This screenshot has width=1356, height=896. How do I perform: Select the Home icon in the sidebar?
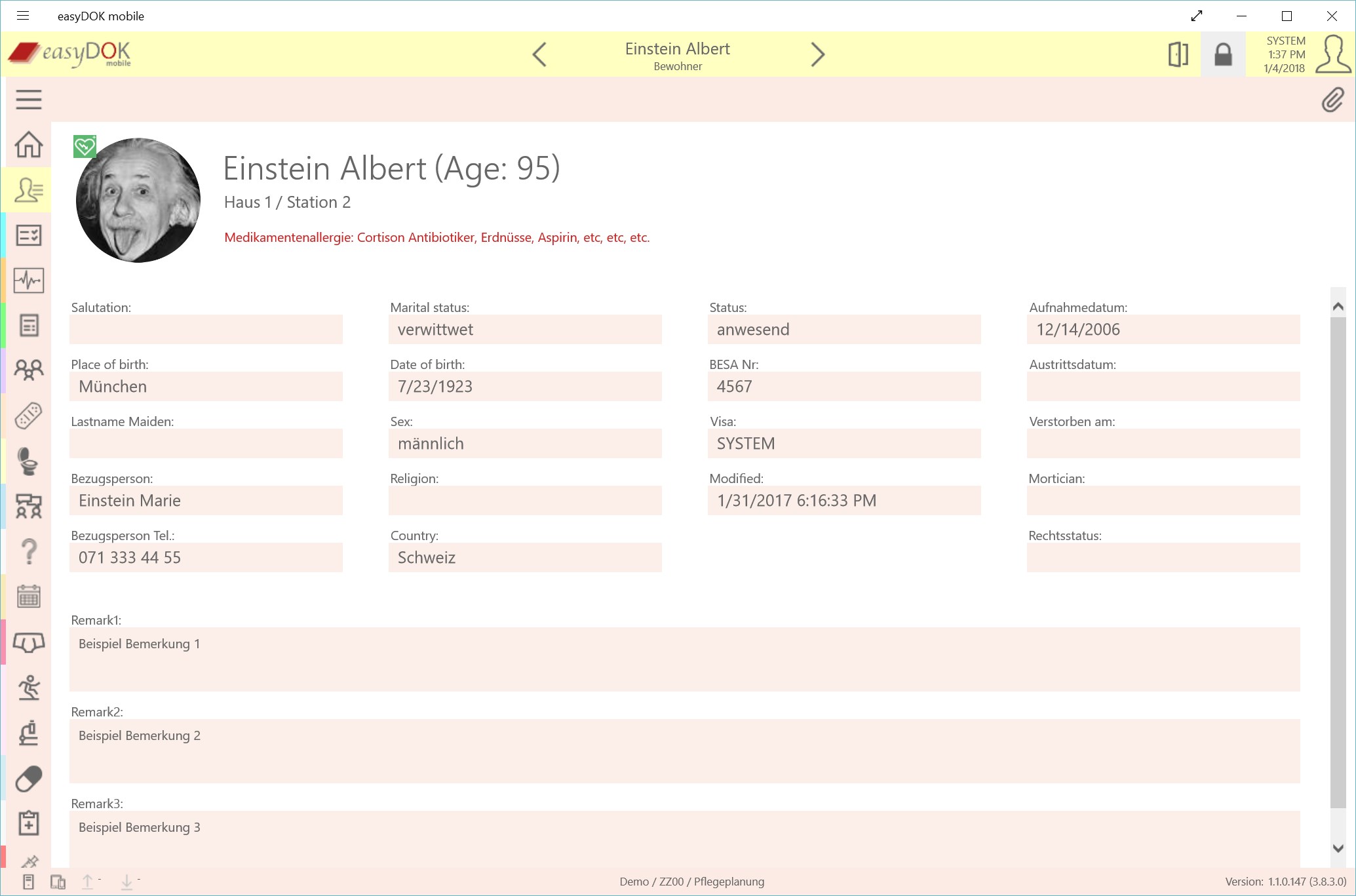pos(28,146)
